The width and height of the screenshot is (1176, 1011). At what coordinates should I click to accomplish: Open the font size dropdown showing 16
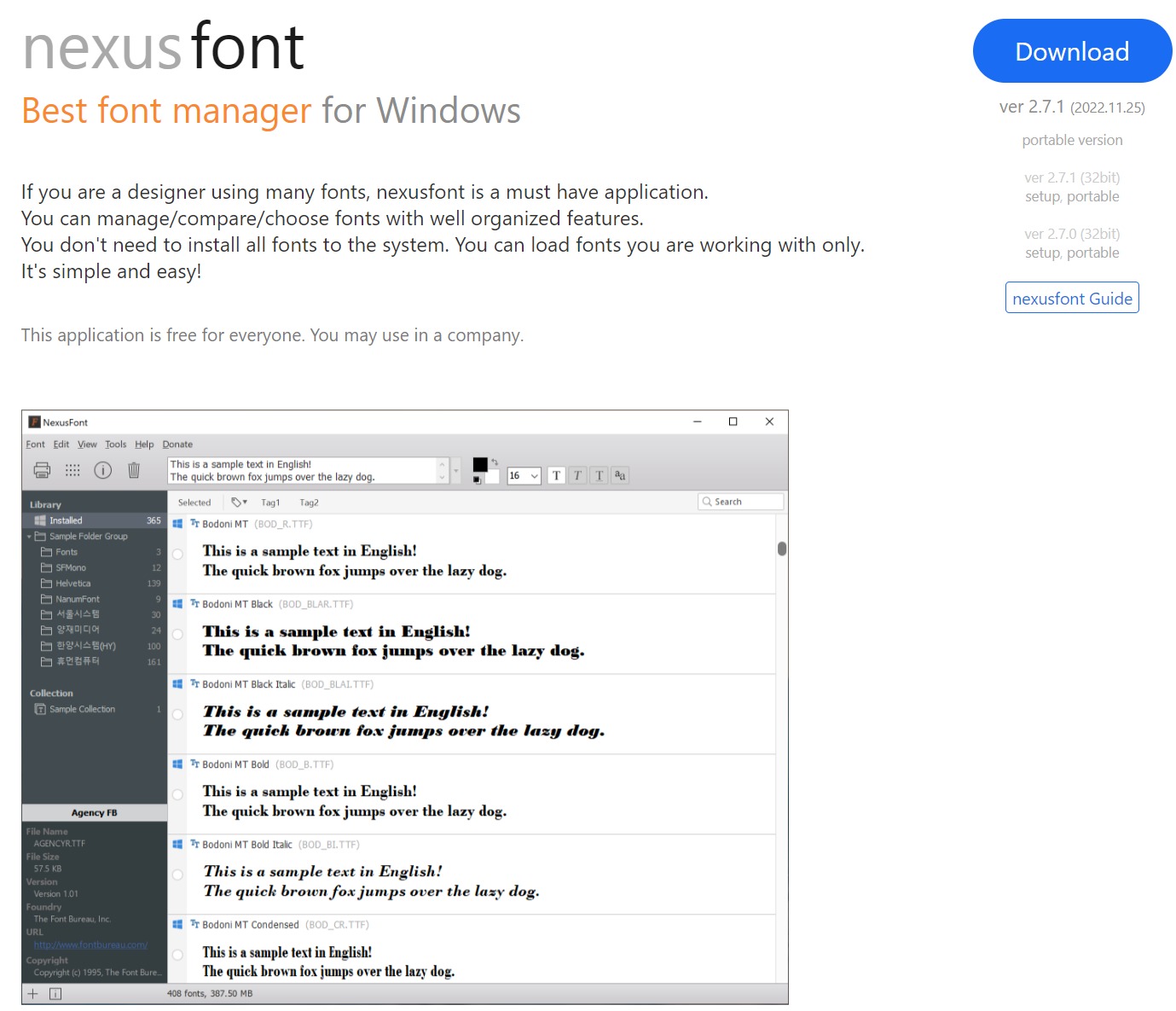pos(524,475)
